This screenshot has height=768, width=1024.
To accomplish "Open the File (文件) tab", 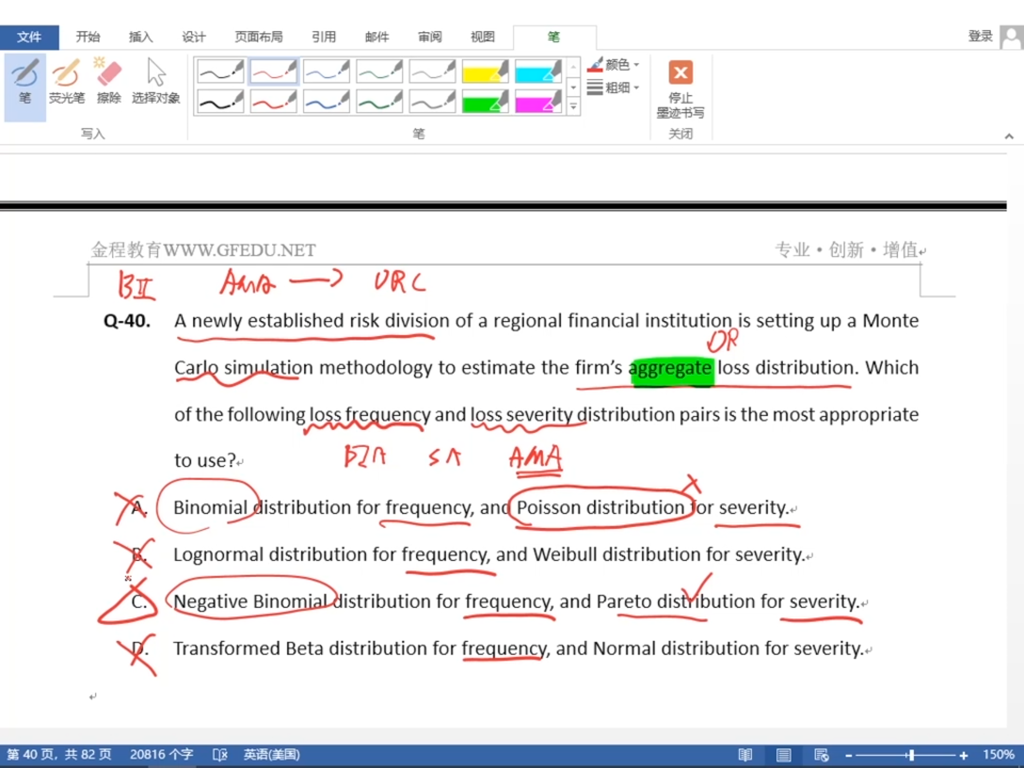I will [x=29, y=37].
